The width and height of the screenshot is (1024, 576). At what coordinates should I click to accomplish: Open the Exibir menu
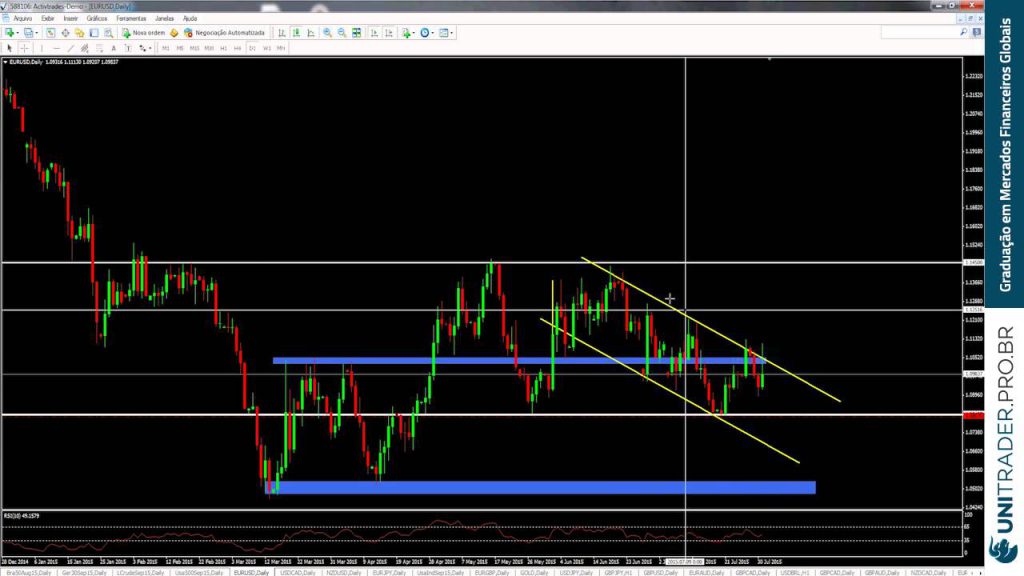point(48,18)
